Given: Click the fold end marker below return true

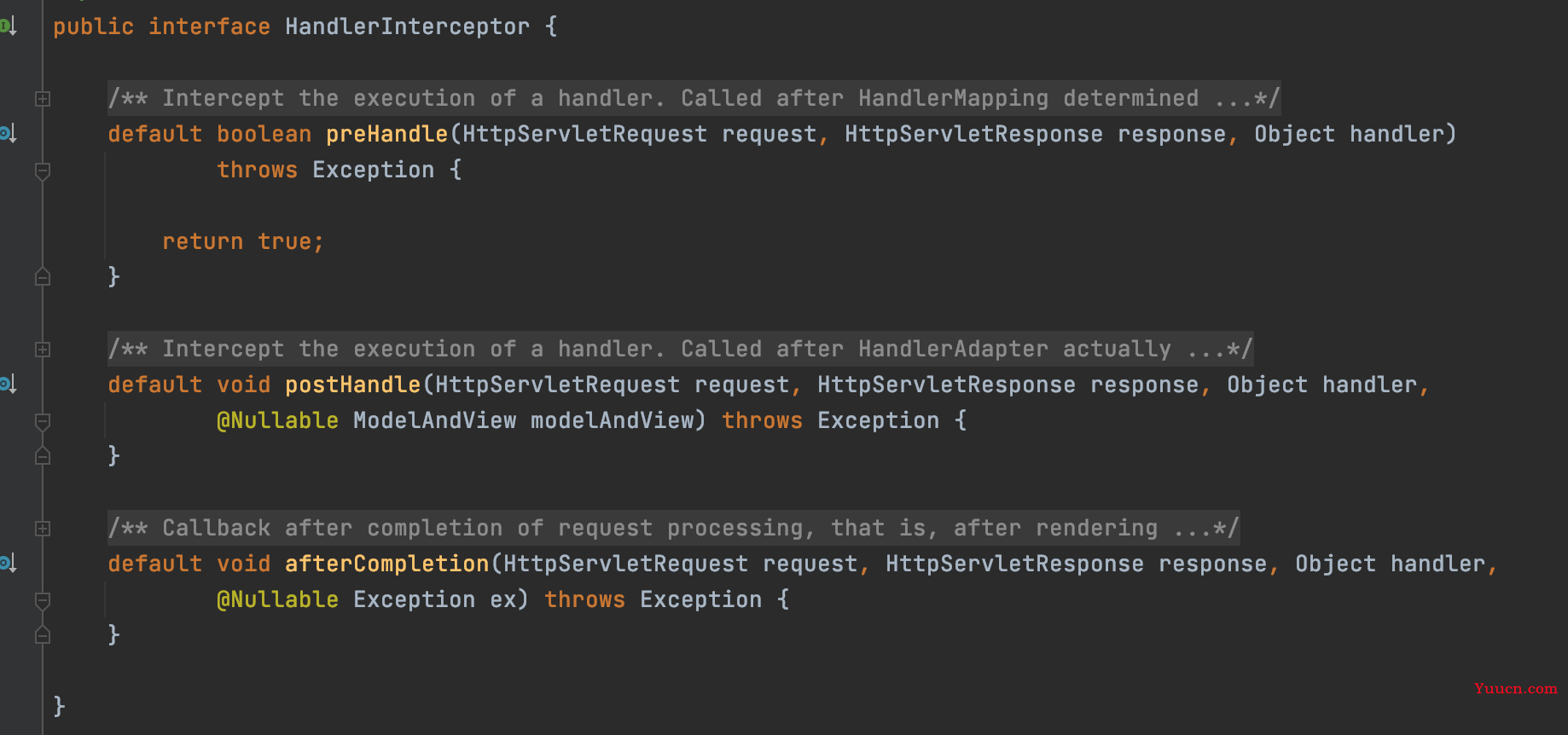Looking at the screenshot, I should (x=43, y=277).
